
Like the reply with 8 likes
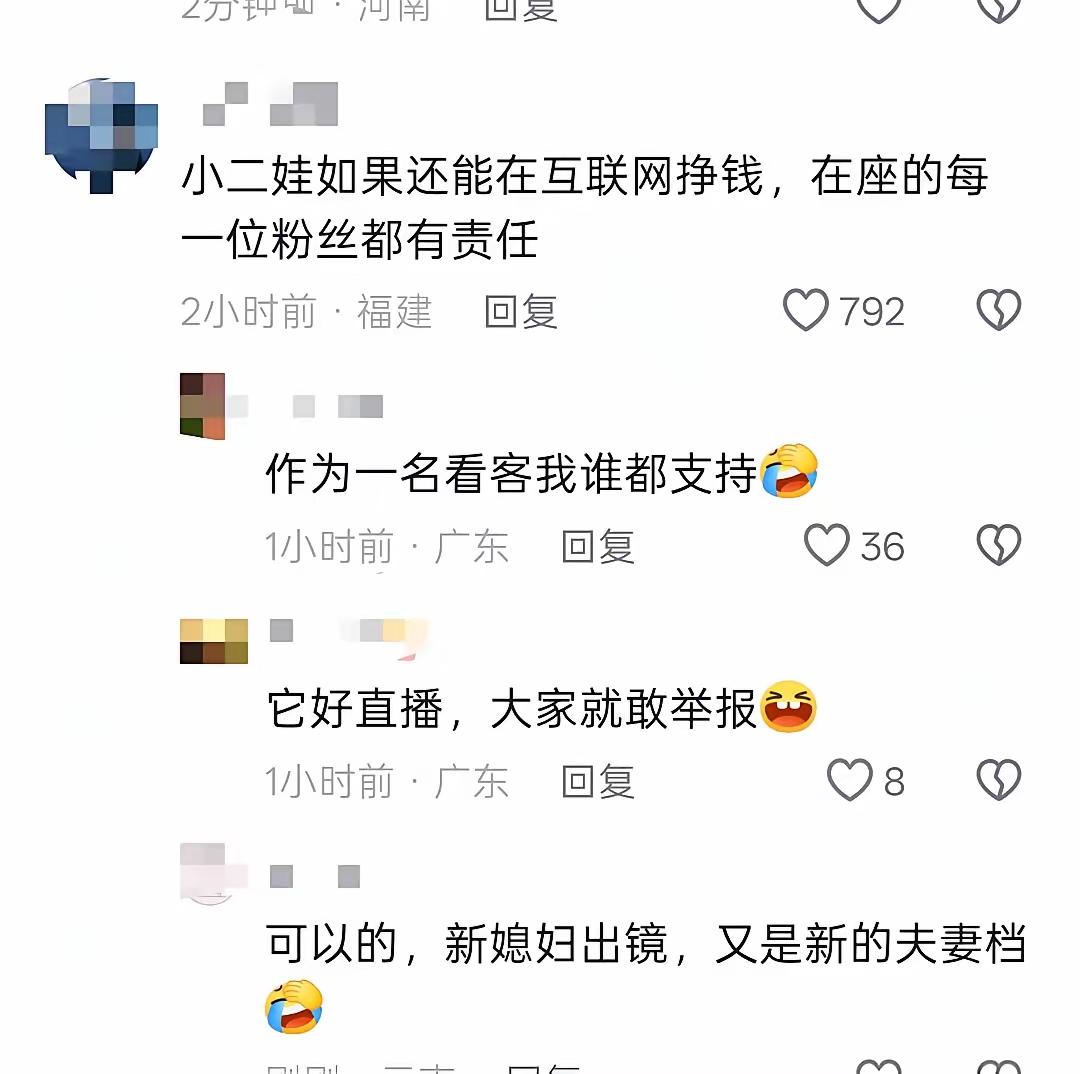[x=849, y=781]
